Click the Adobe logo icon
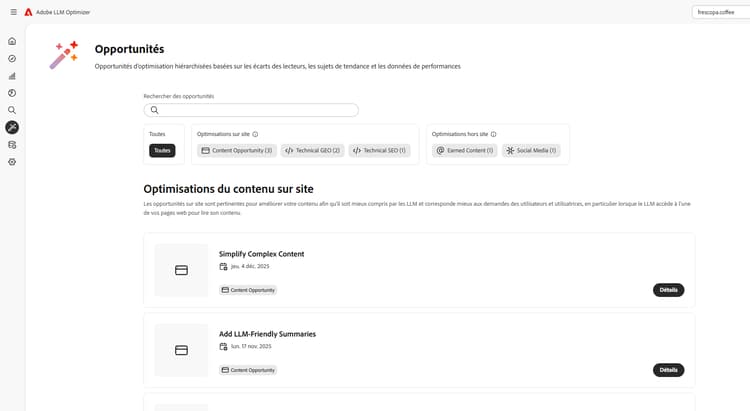Image resolution: width=750 pixels, height=411 pixels. point(28,12)
